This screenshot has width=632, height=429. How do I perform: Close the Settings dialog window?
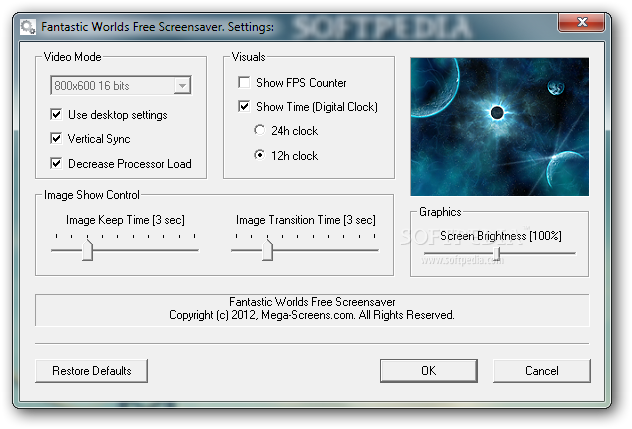point(581,22)
